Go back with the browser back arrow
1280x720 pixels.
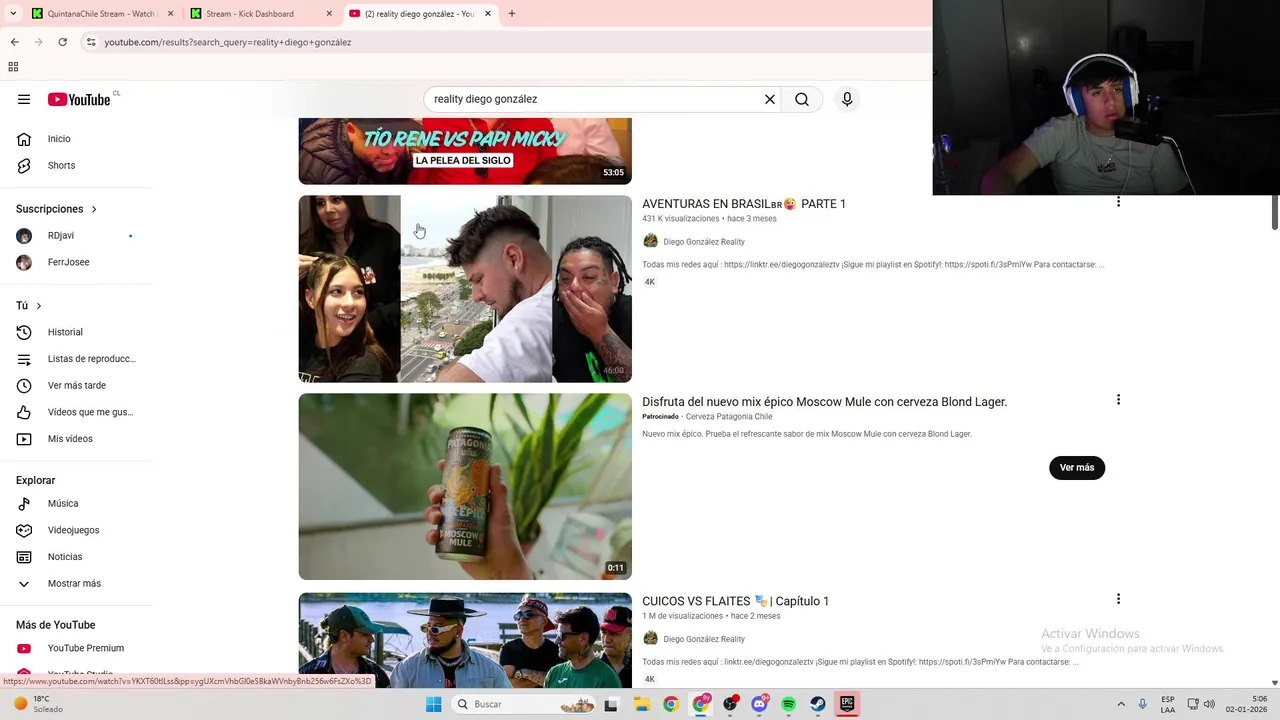pos(14,42)
